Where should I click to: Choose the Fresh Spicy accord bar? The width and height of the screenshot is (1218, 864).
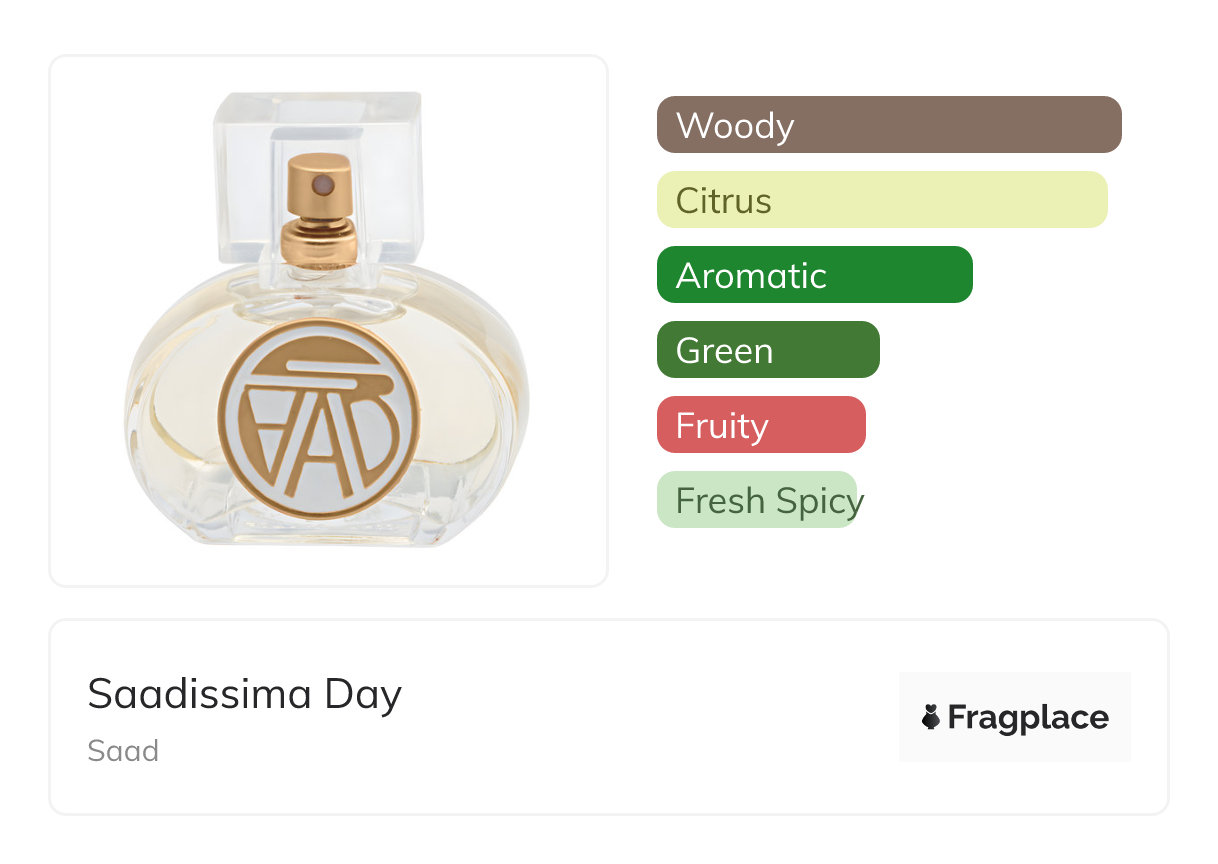757,500
